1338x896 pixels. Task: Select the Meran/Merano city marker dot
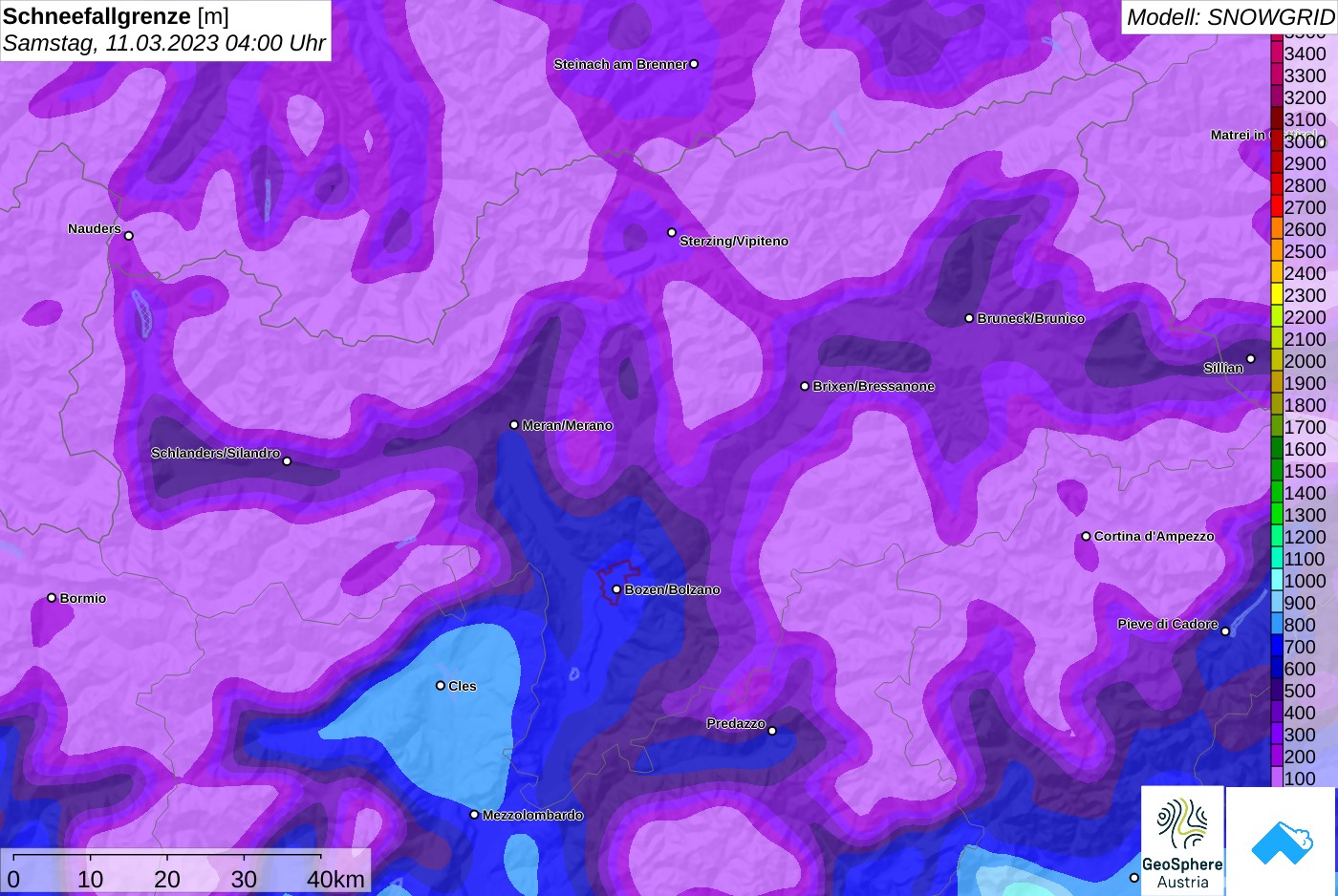point(514,425)
